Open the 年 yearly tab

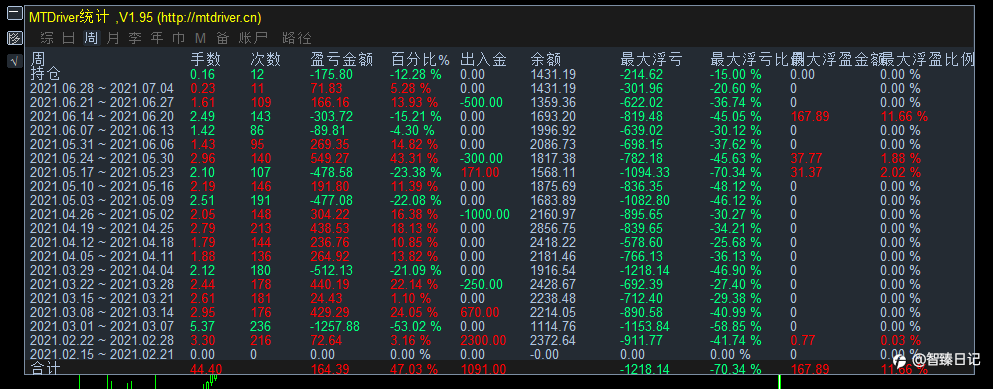pyautogui.click(x=157, y=38)
